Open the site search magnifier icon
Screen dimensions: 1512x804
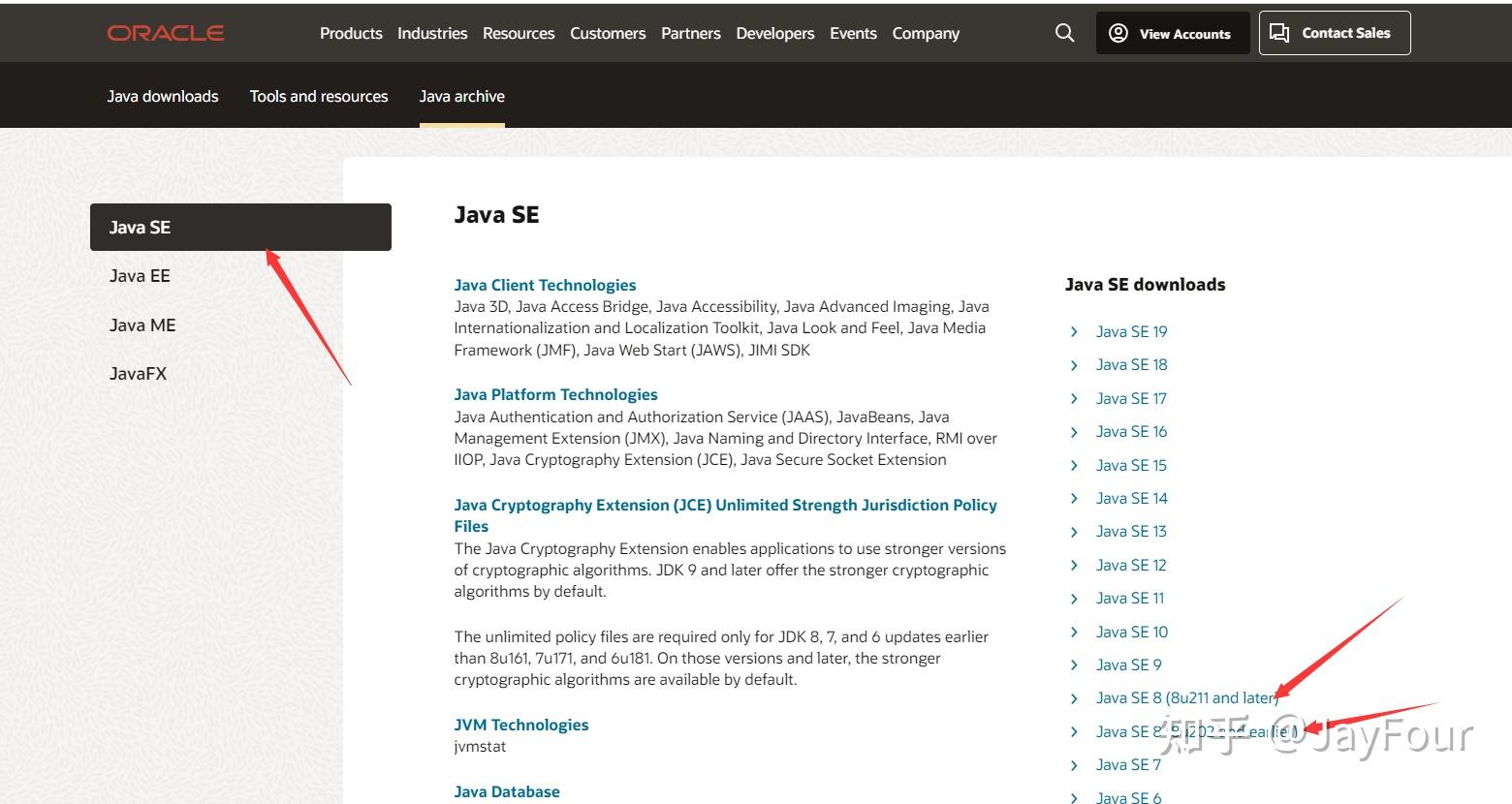tap(1064, 33)
